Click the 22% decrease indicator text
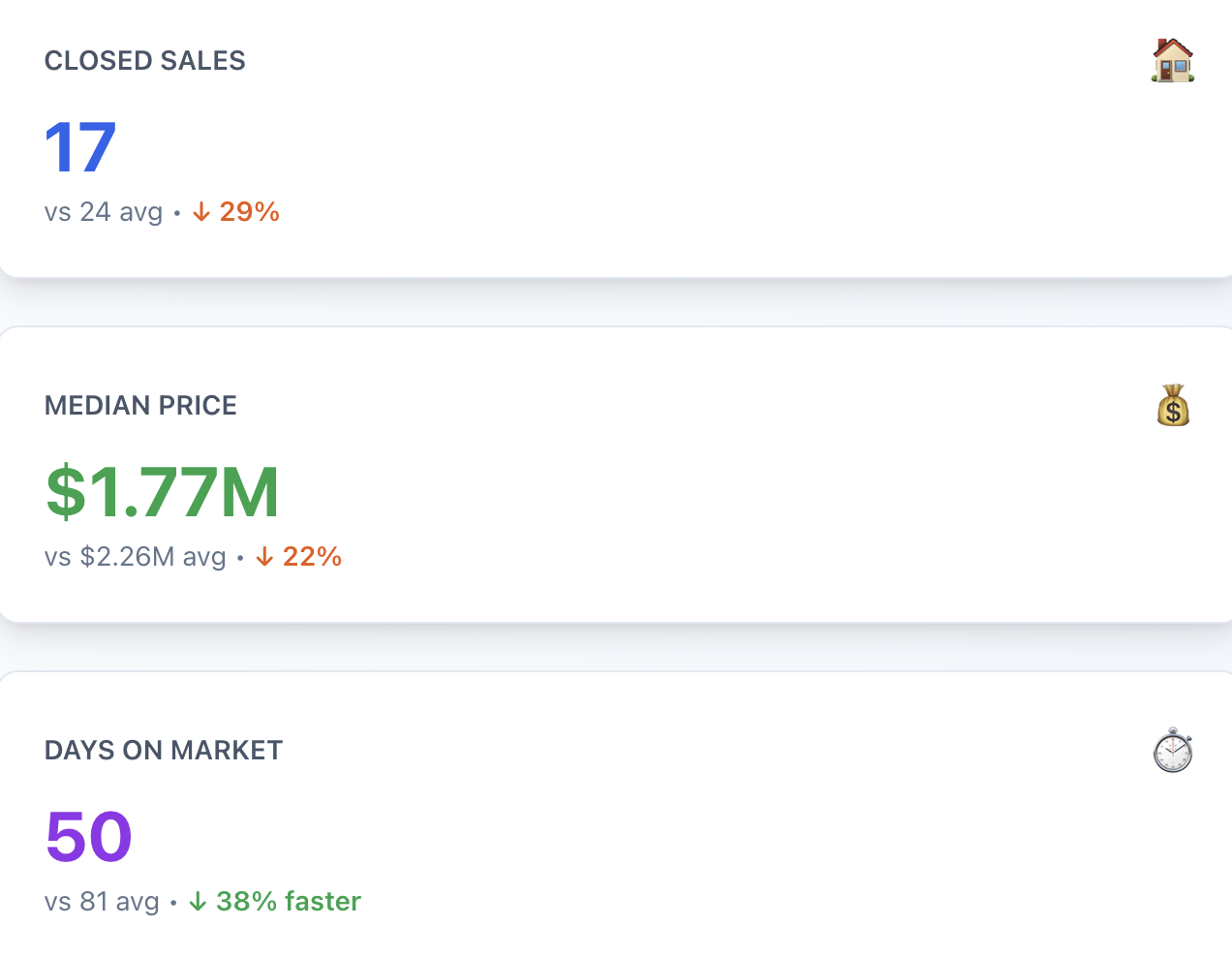The width and height of the screenshot is (1232, 957). tap(312, 557)
